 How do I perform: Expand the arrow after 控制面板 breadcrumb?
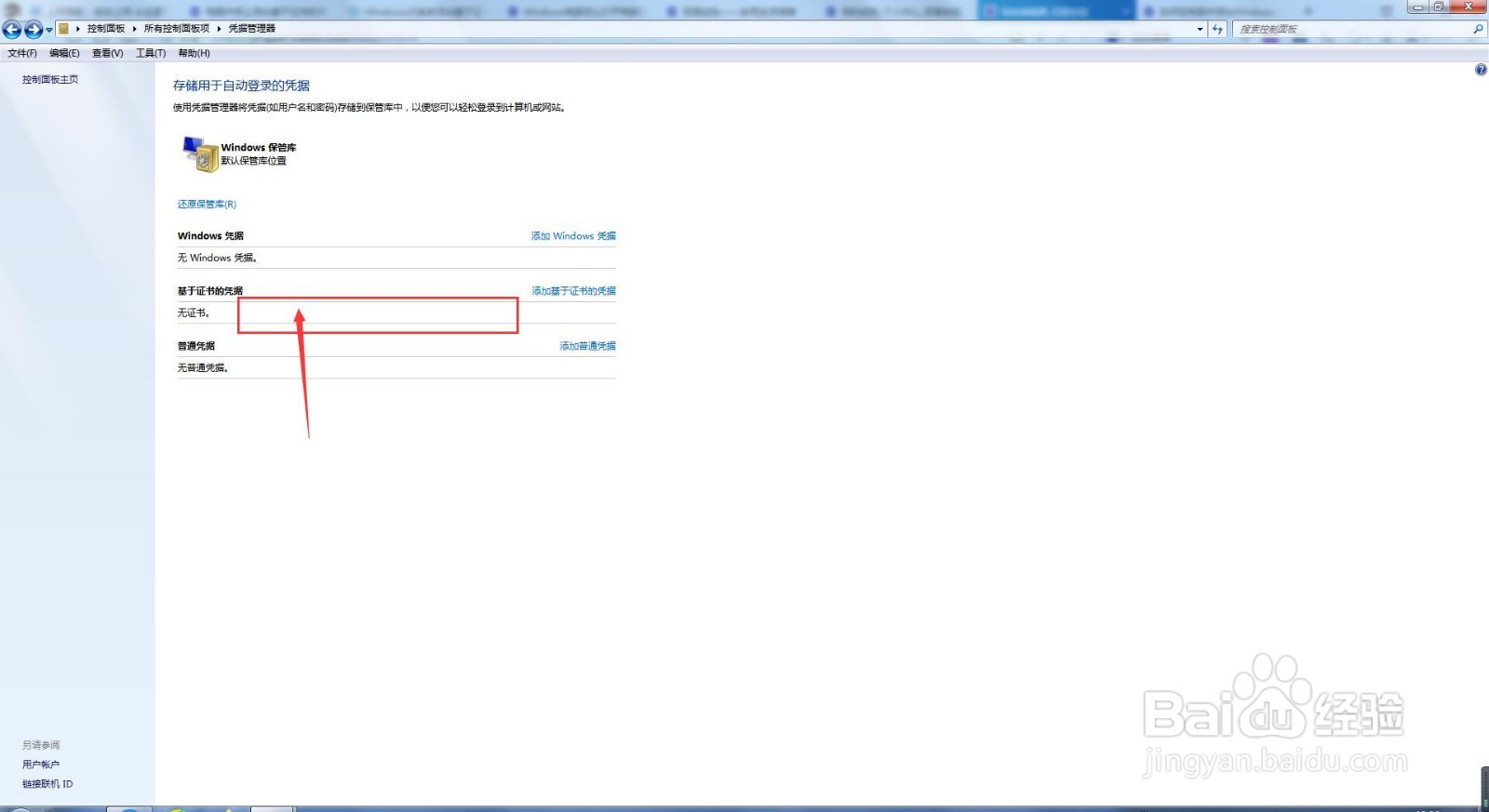[135, 29]
